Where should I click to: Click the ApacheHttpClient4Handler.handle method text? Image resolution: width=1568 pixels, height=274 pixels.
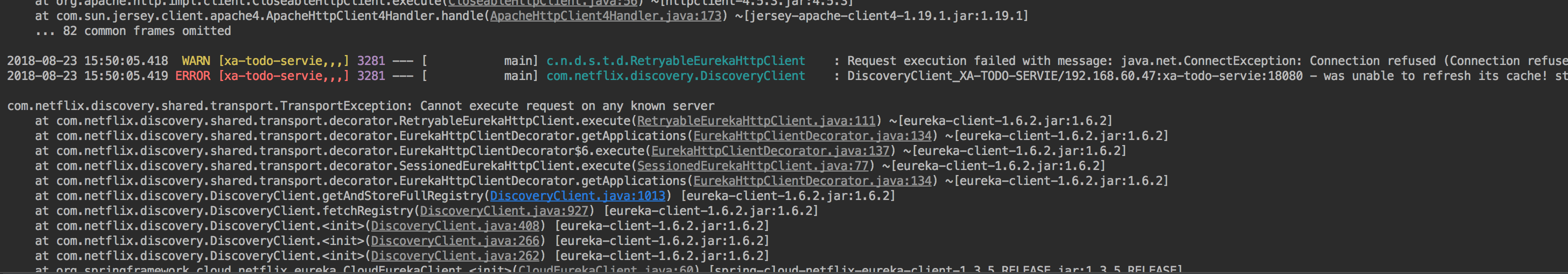(x=374, y=16)
